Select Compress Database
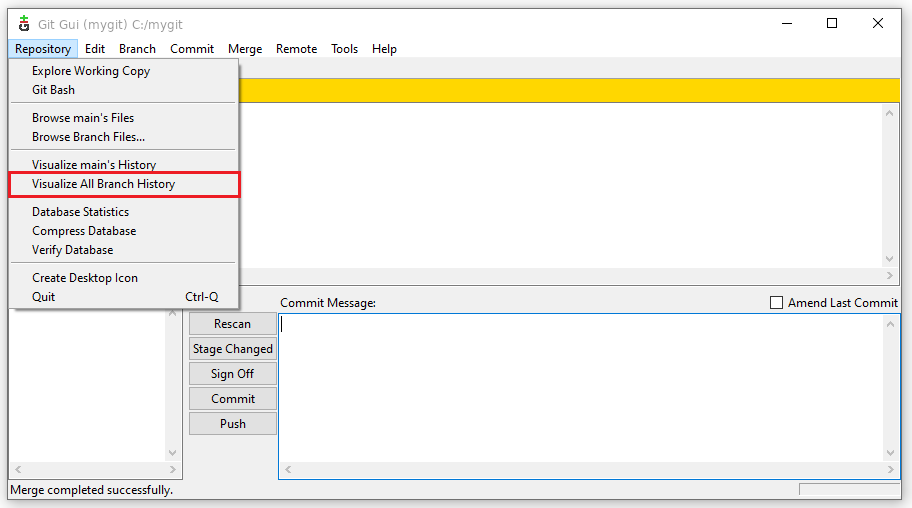The height and width of the screenshot is (508, 912). pyautogui.click(x=124, y=231)
